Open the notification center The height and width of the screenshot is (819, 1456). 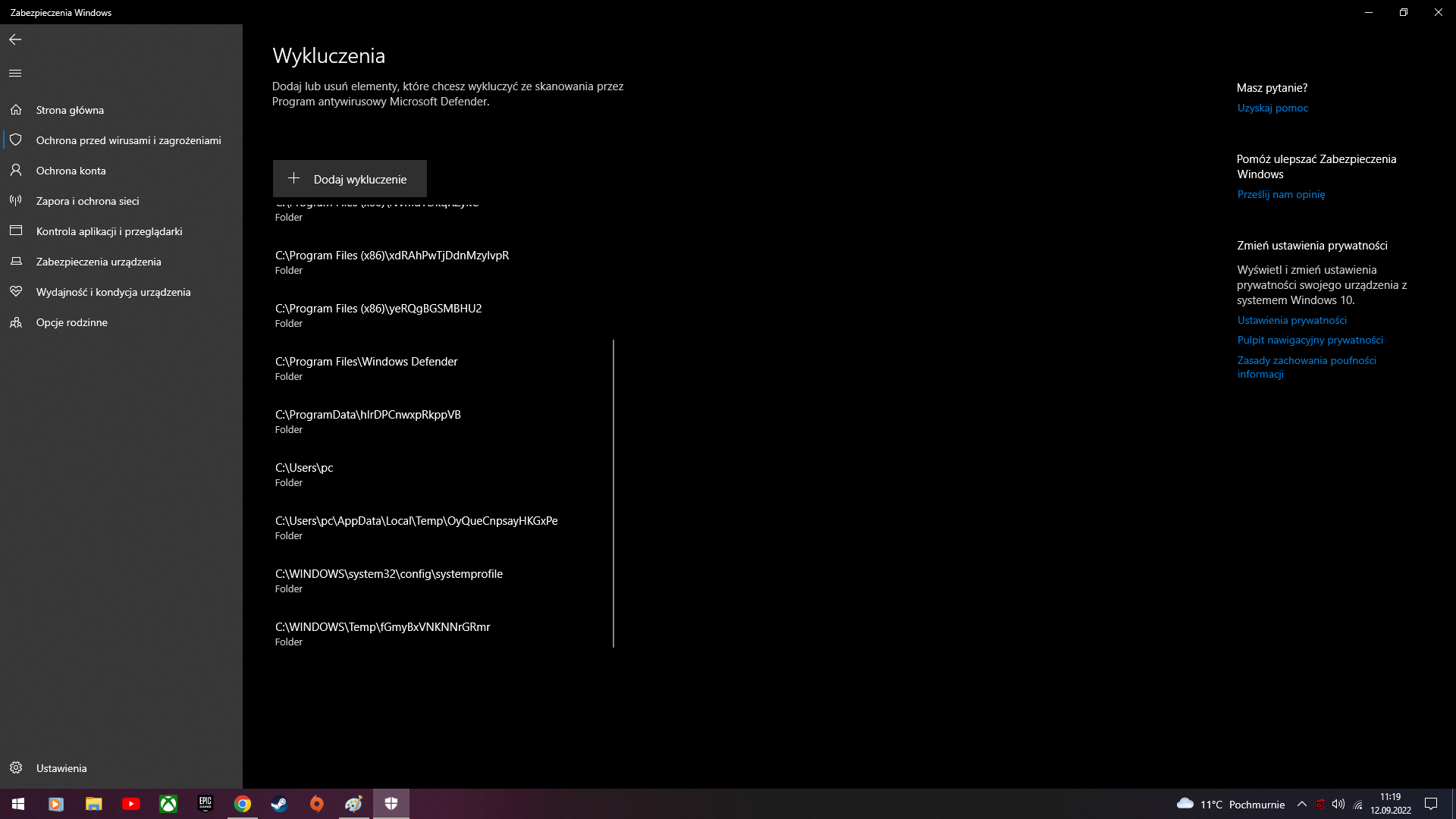pyautogui.click(x=1431, y=804)
